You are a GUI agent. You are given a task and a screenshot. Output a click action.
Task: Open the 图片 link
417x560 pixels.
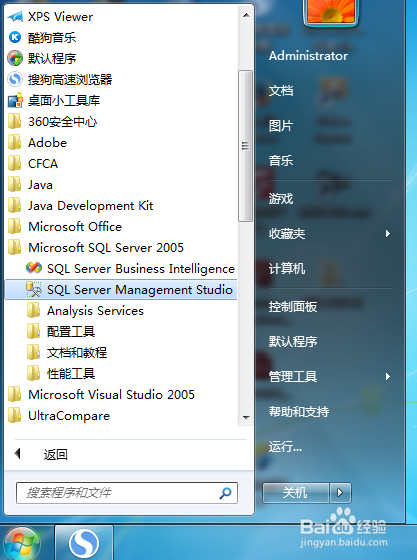pyautogui.click(x=281, y=125)
